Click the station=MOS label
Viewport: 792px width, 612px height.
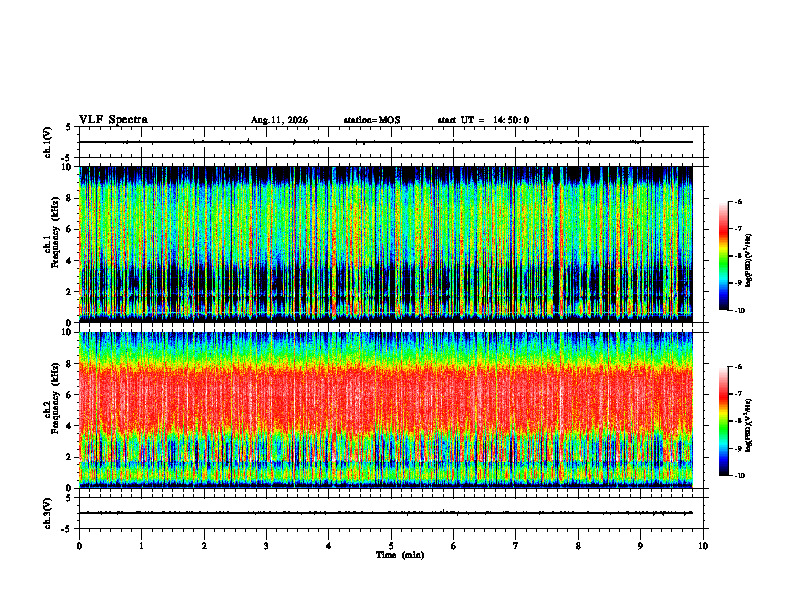coord(372,120)
